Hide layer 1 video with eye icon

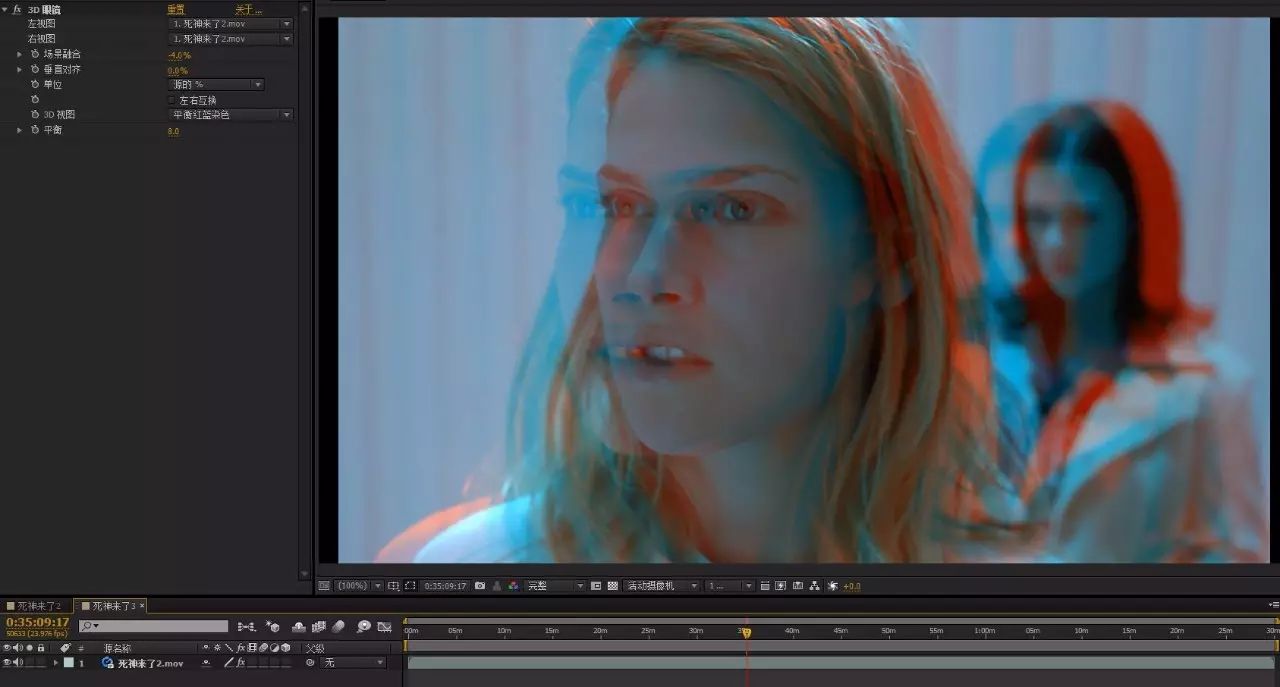[7, 663]
